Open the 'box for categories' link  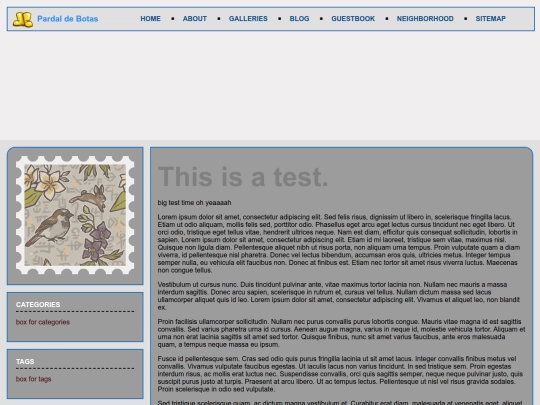click(x=43, y=322)
